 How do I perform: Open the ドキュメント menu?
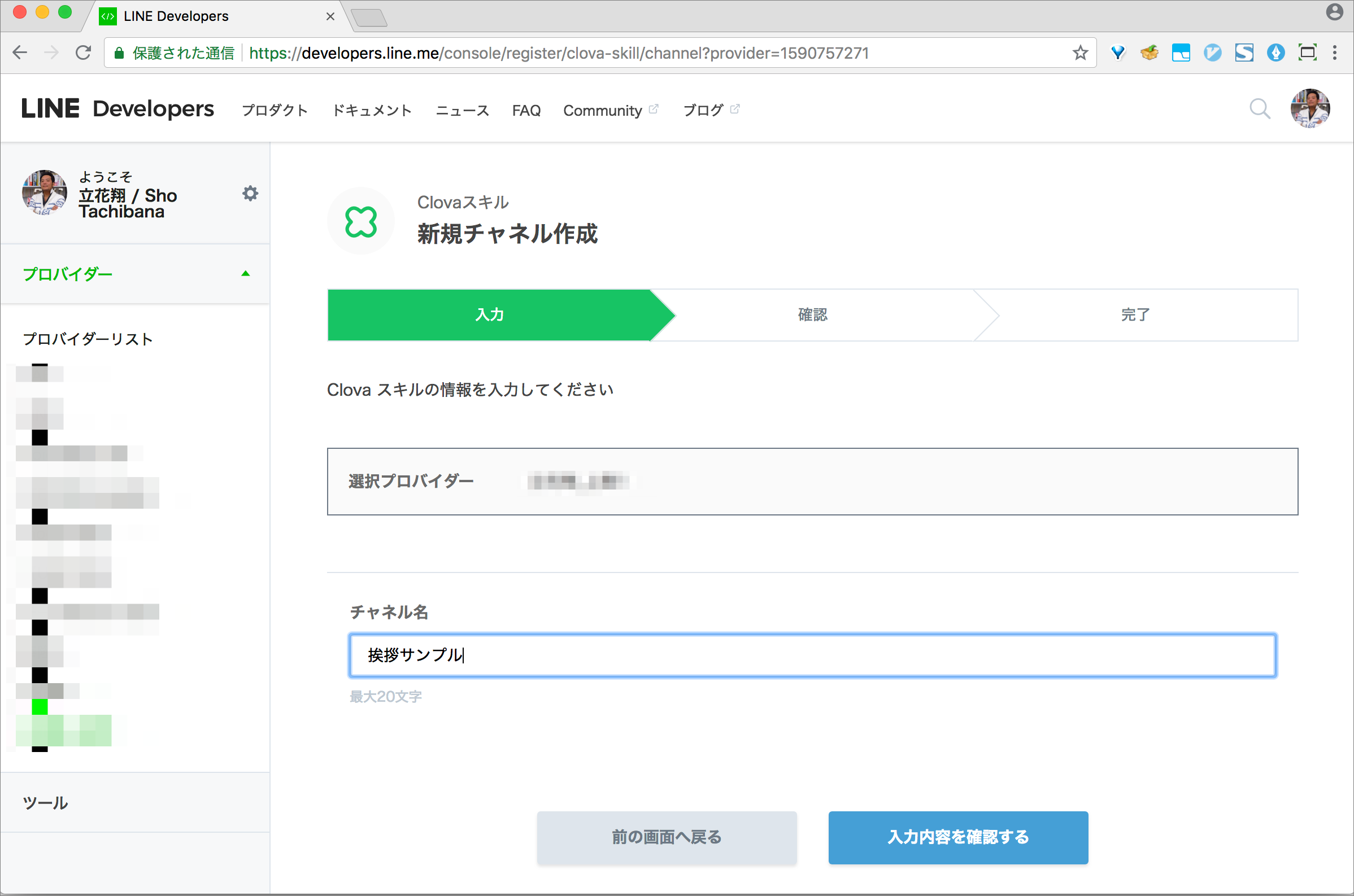point(372,110)
